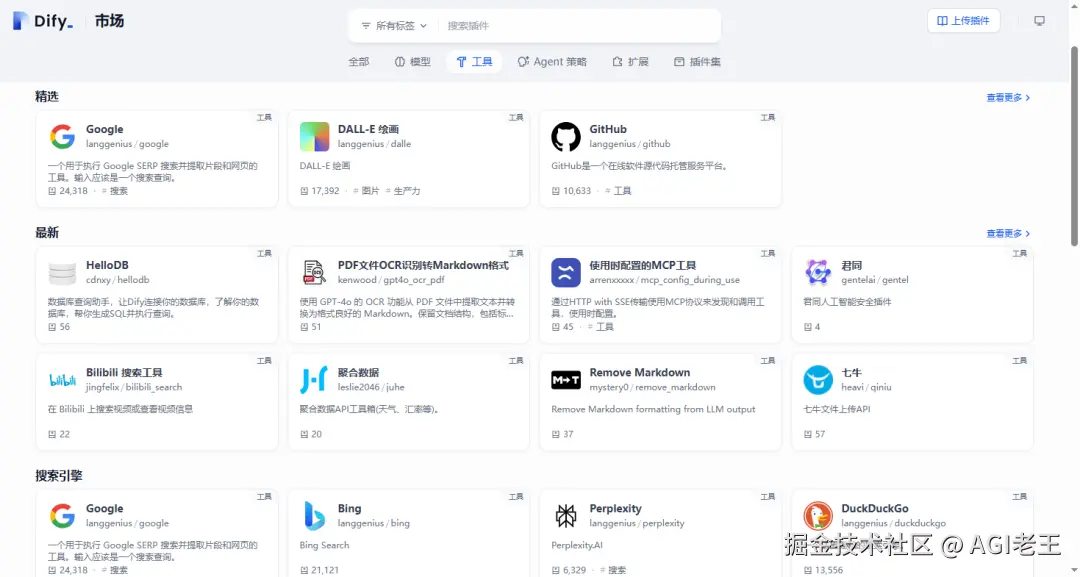Viewport: 1080px width, 577px height.
Task: Select the 工具 tab
Action: (474, 62)
